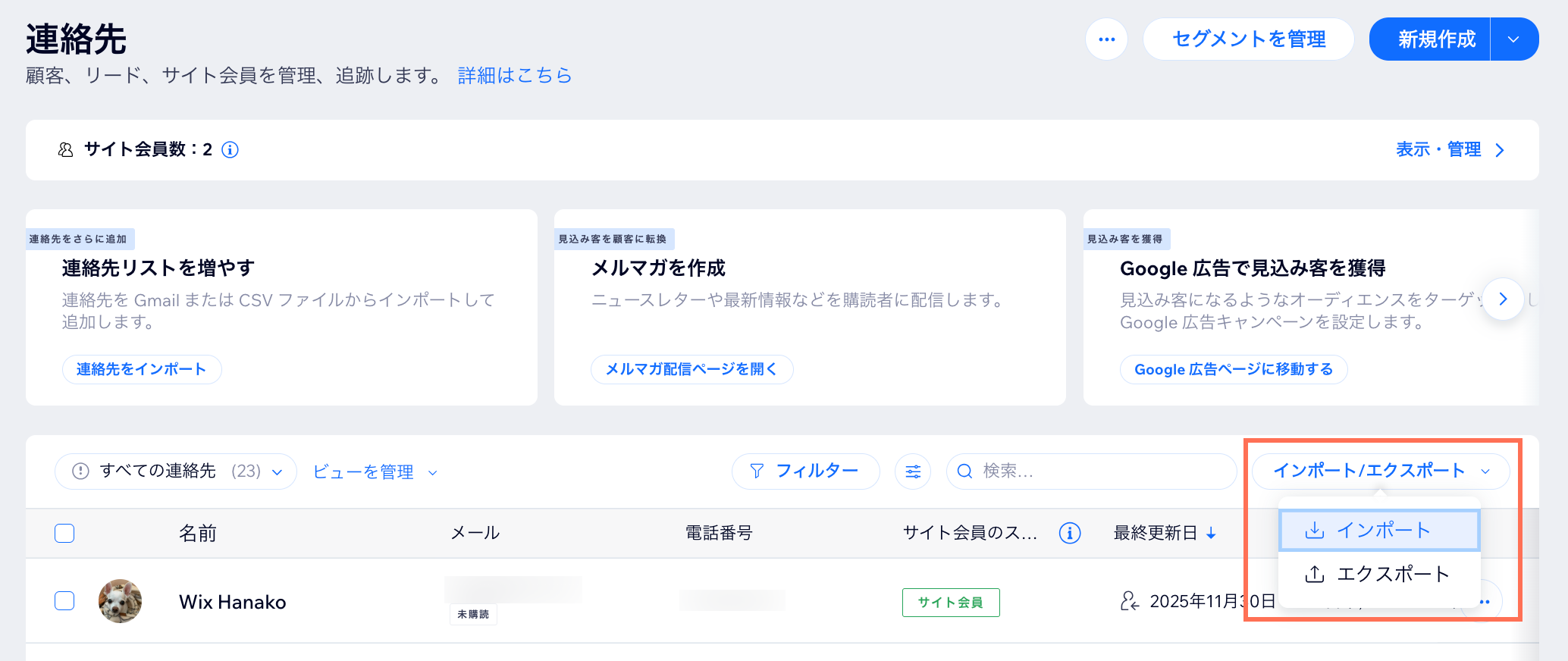Open the すべての連絡先 (23) view dropdown
This screenshot has width=1568, height=661.
176,471
